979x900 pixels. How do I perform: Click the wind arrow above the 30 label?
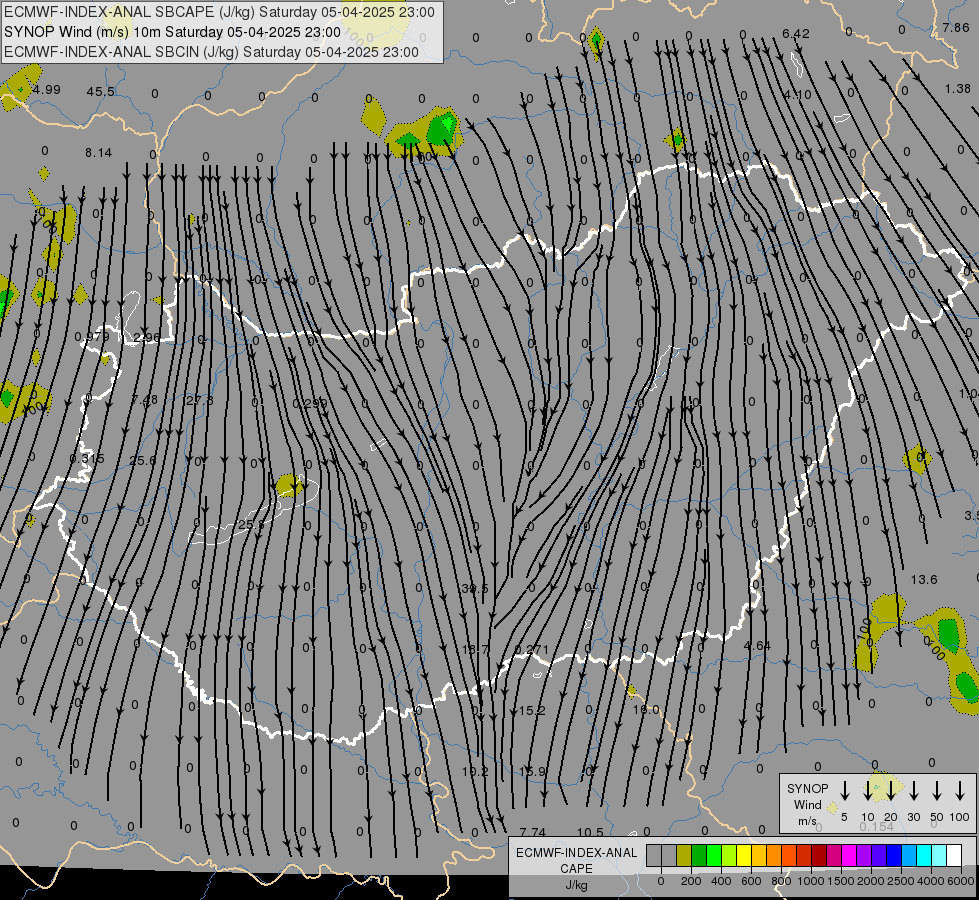pos(913,790)
